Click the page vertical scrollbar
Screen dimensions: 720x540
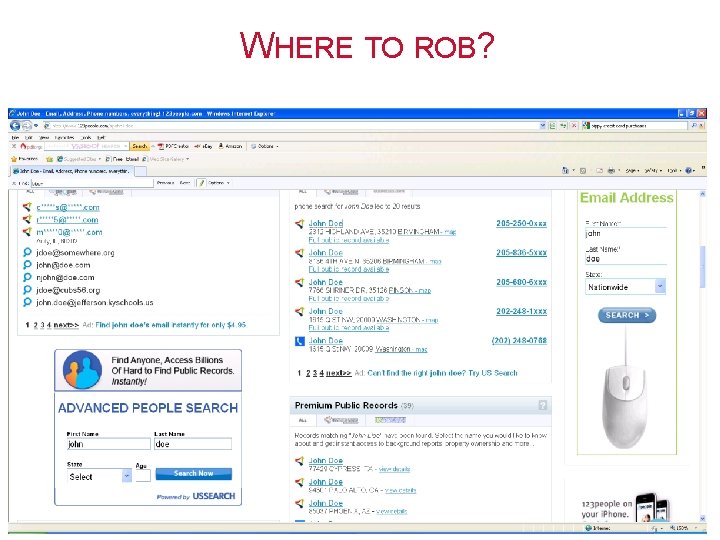702,356
